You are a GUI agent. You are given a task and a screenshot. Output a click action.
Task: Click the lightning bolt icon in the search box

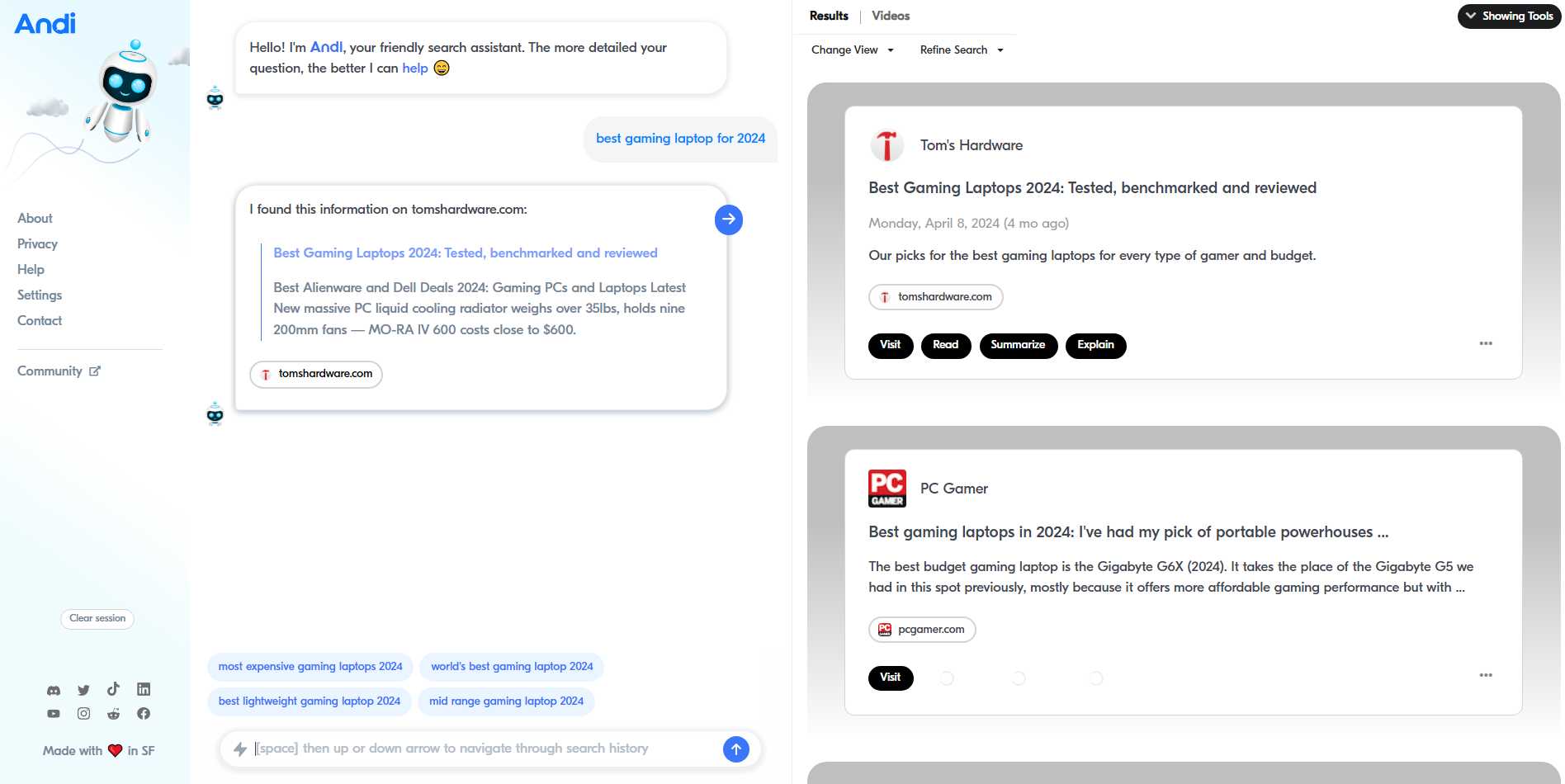coord(240,749)
